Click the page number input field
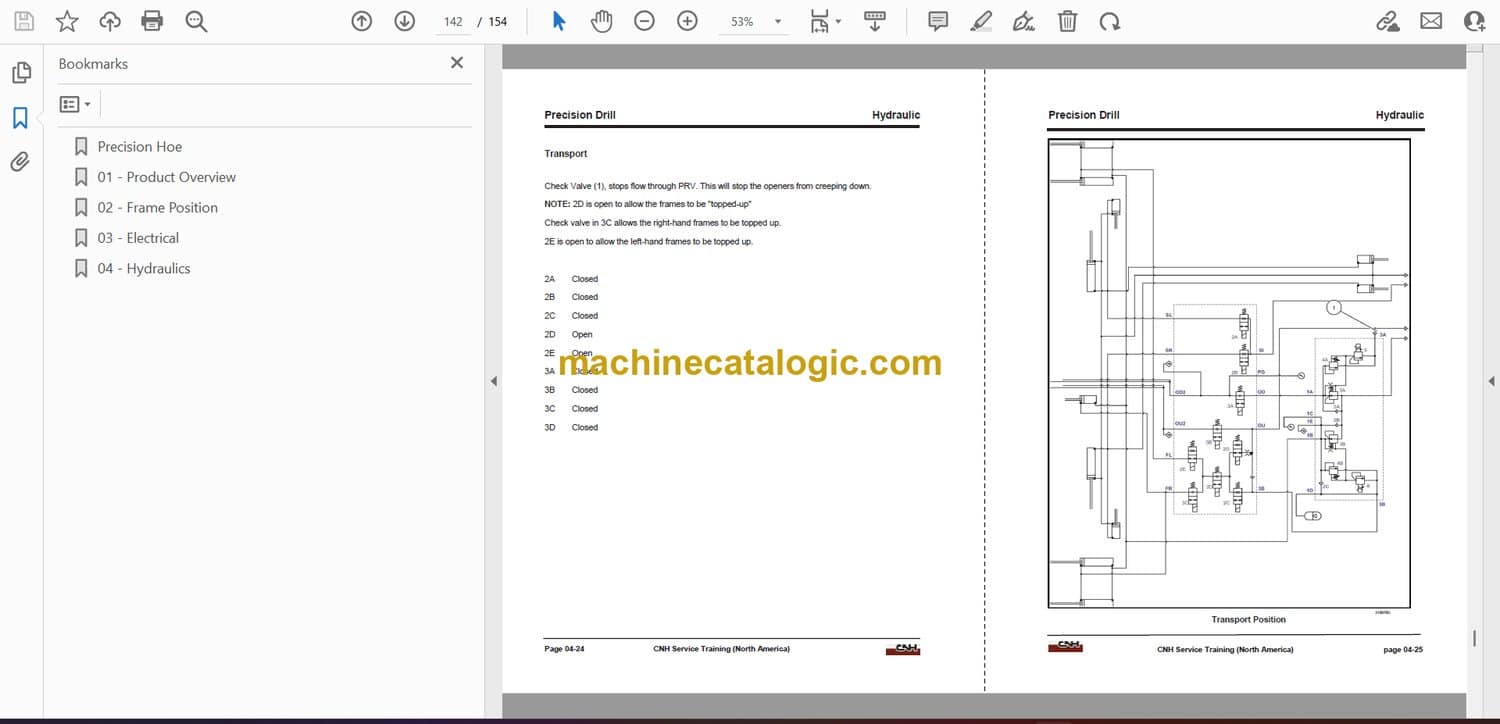 pyautogui.click(x=453, y=21)
